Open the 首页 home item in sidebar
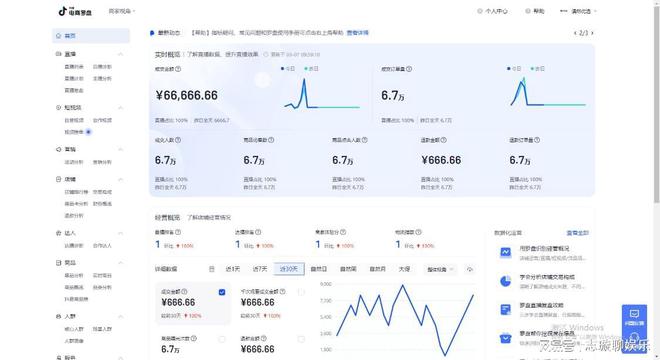This screenshot has width=660, height=360. click(90, 36)
